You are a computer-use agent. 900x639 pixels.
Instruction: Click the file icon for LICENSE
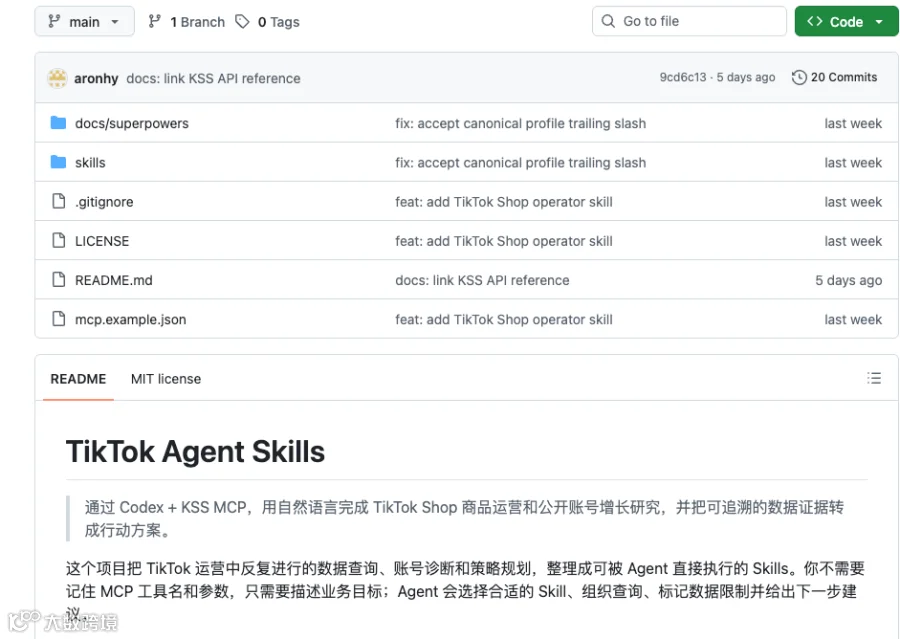[58, 240]
